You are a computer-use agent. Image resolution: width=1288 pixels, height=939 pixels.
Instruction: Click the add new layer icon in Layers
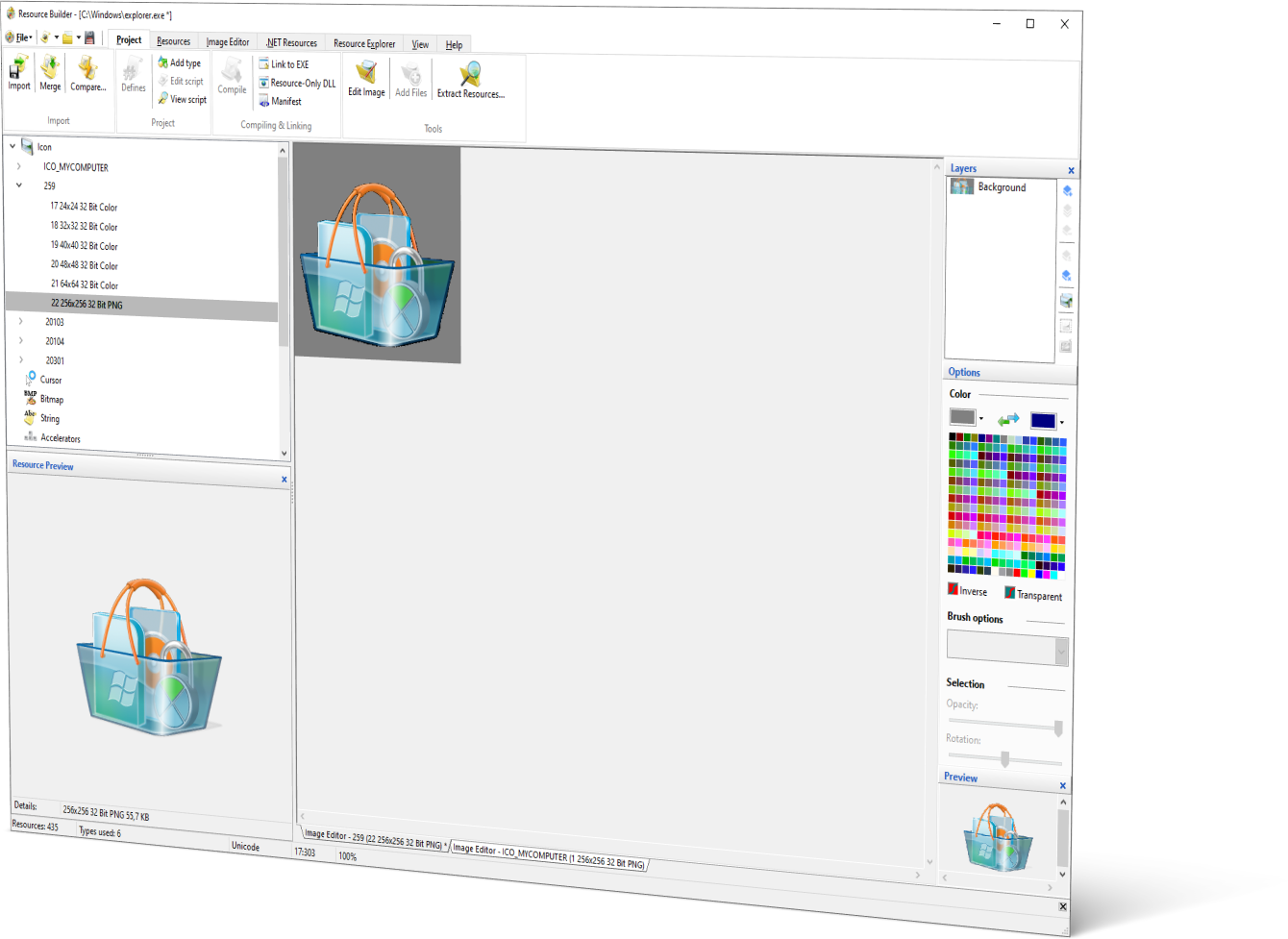pos(1067,190)
